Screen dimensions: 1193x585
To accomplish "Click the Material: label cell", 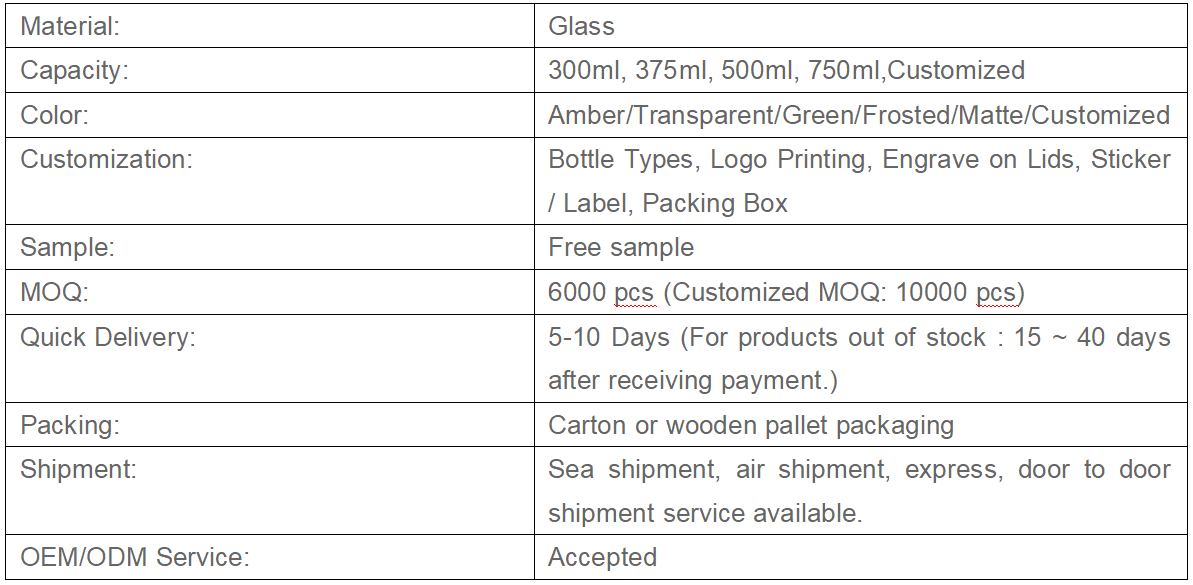I will pyautogui.click(x=269, y=26).
